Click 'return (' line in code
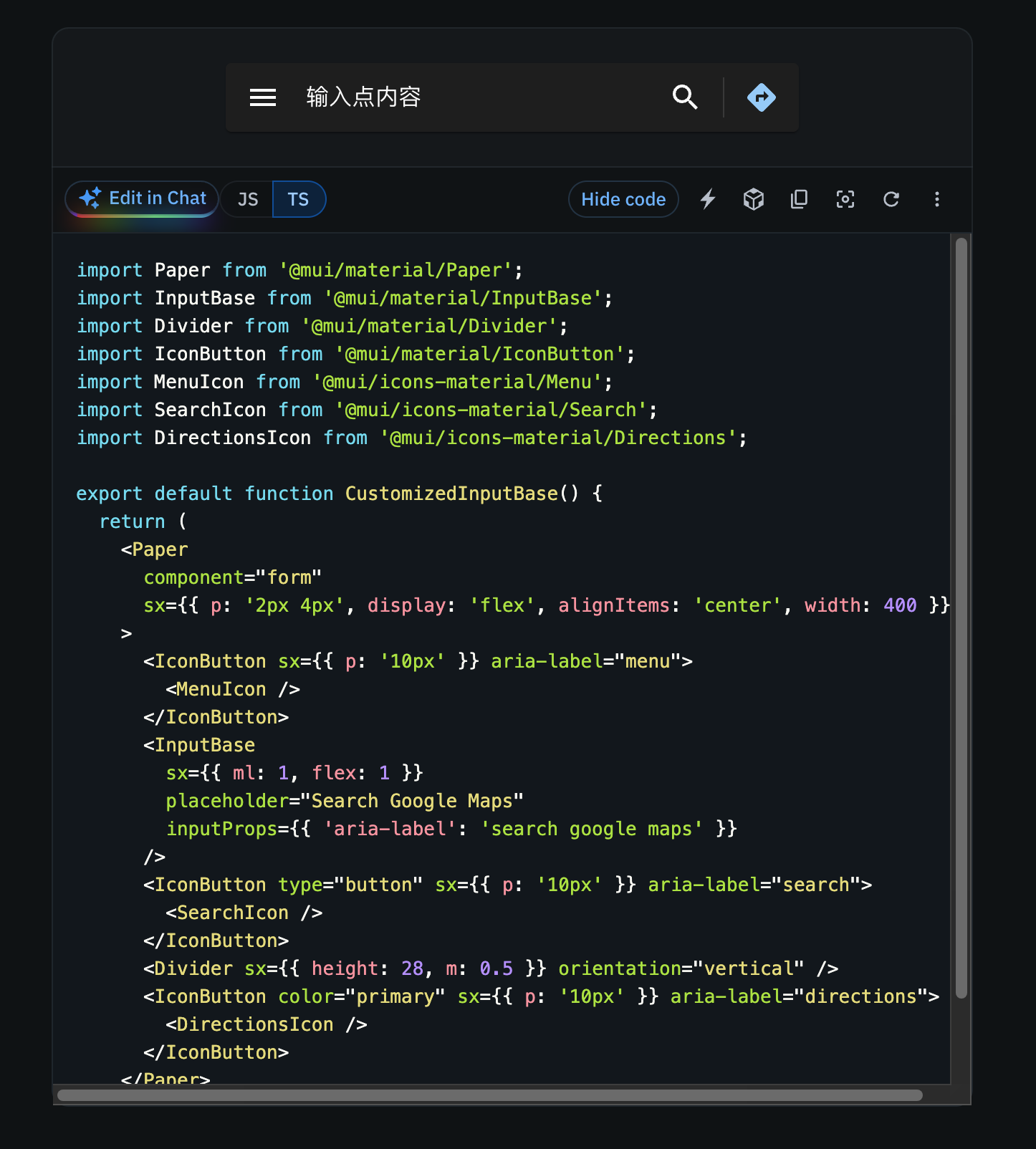Screen dimensions: 1036x1149 click(x=143, y=521)
